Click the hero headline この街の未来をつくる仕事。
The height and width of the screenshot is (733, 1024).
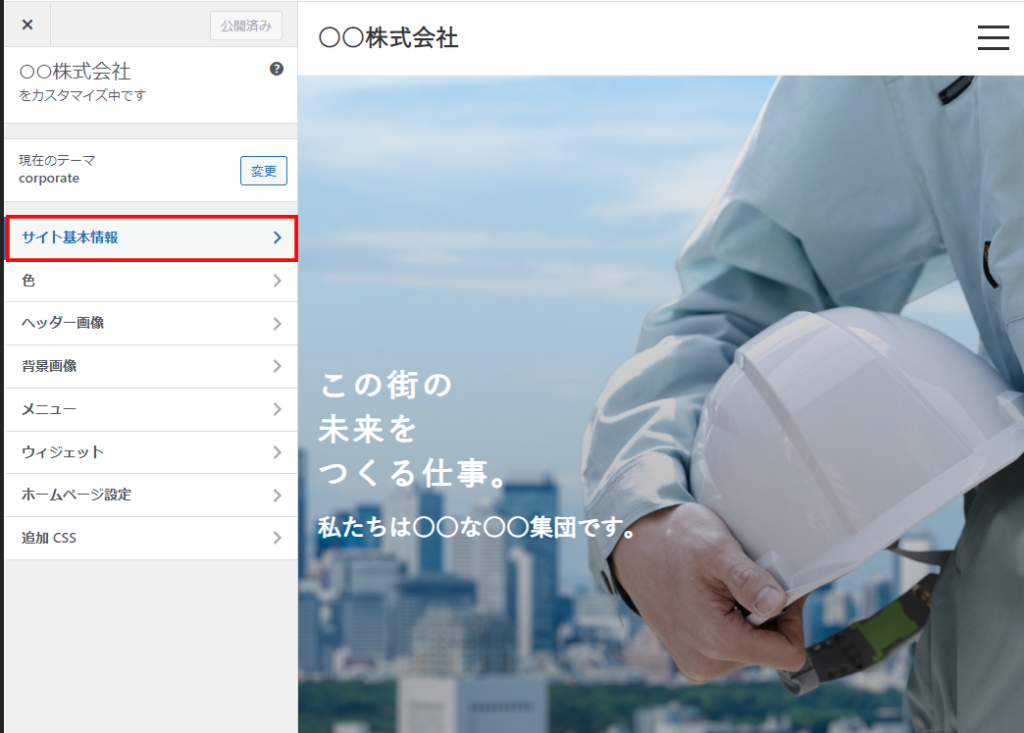[410, 430]
